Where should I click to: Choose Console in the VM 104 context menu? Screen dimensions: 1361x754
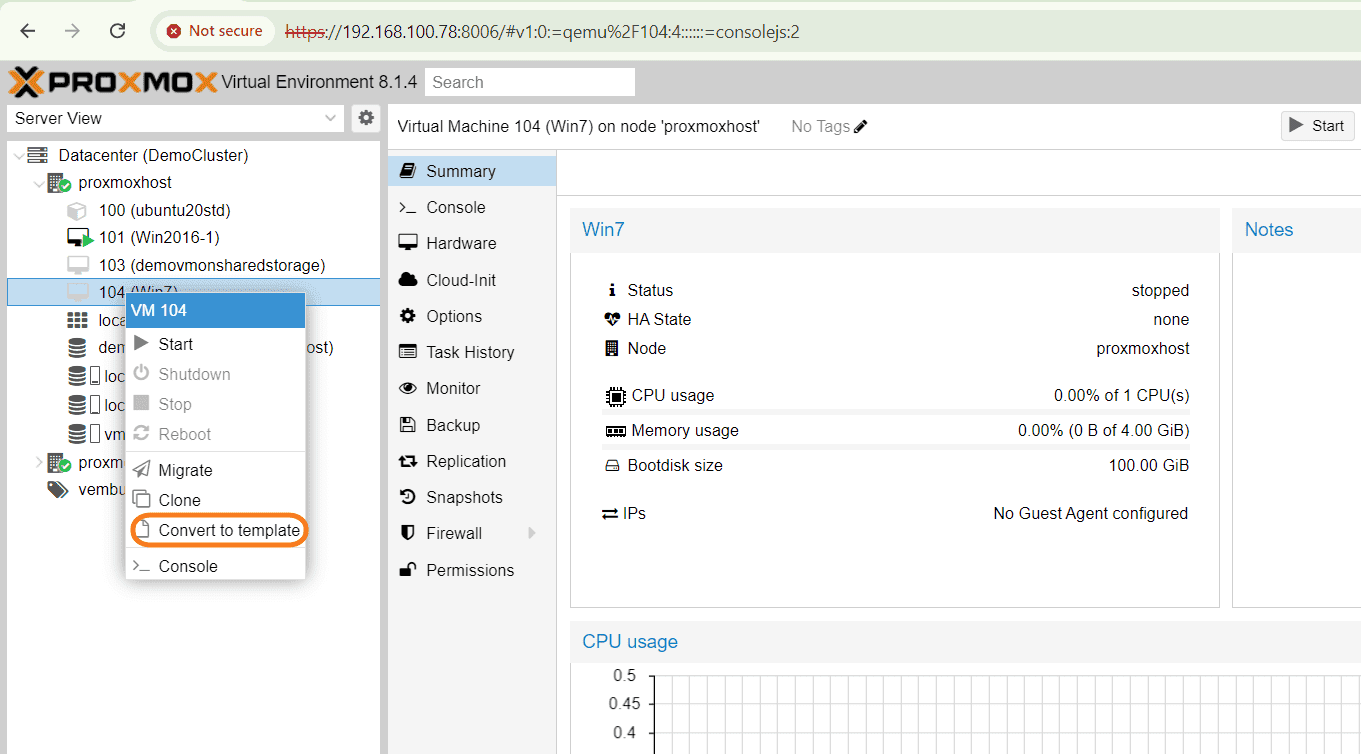[215, 566]
